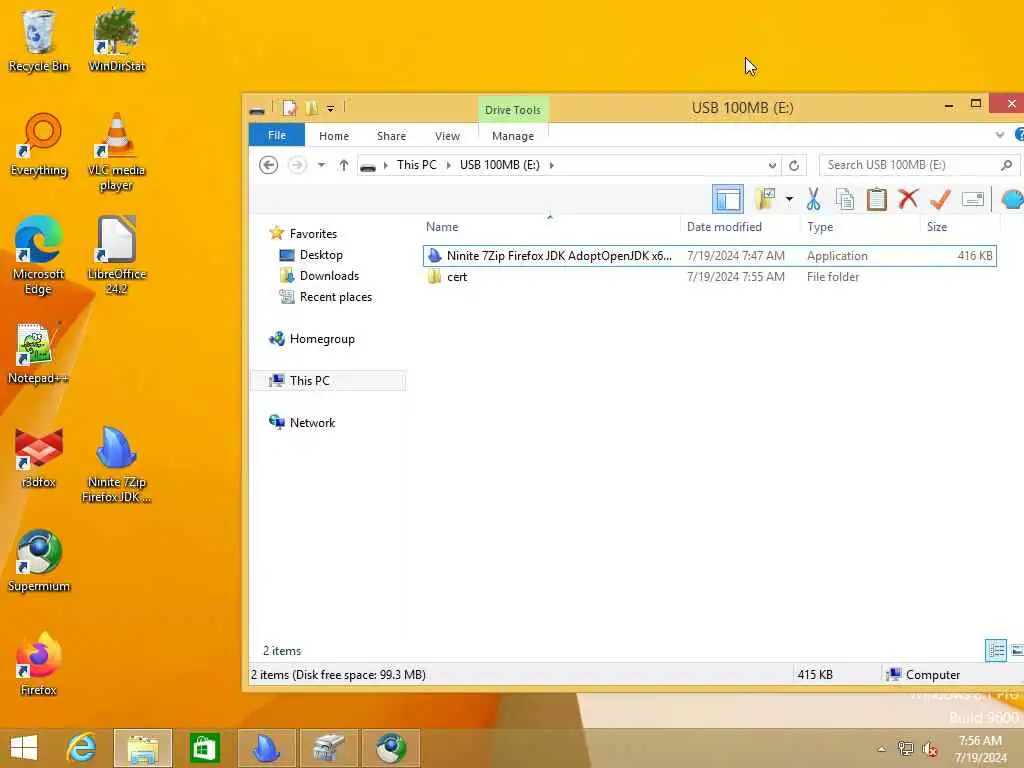
Task: Click the red X Delete icon
Action: [x=908, y=199]
